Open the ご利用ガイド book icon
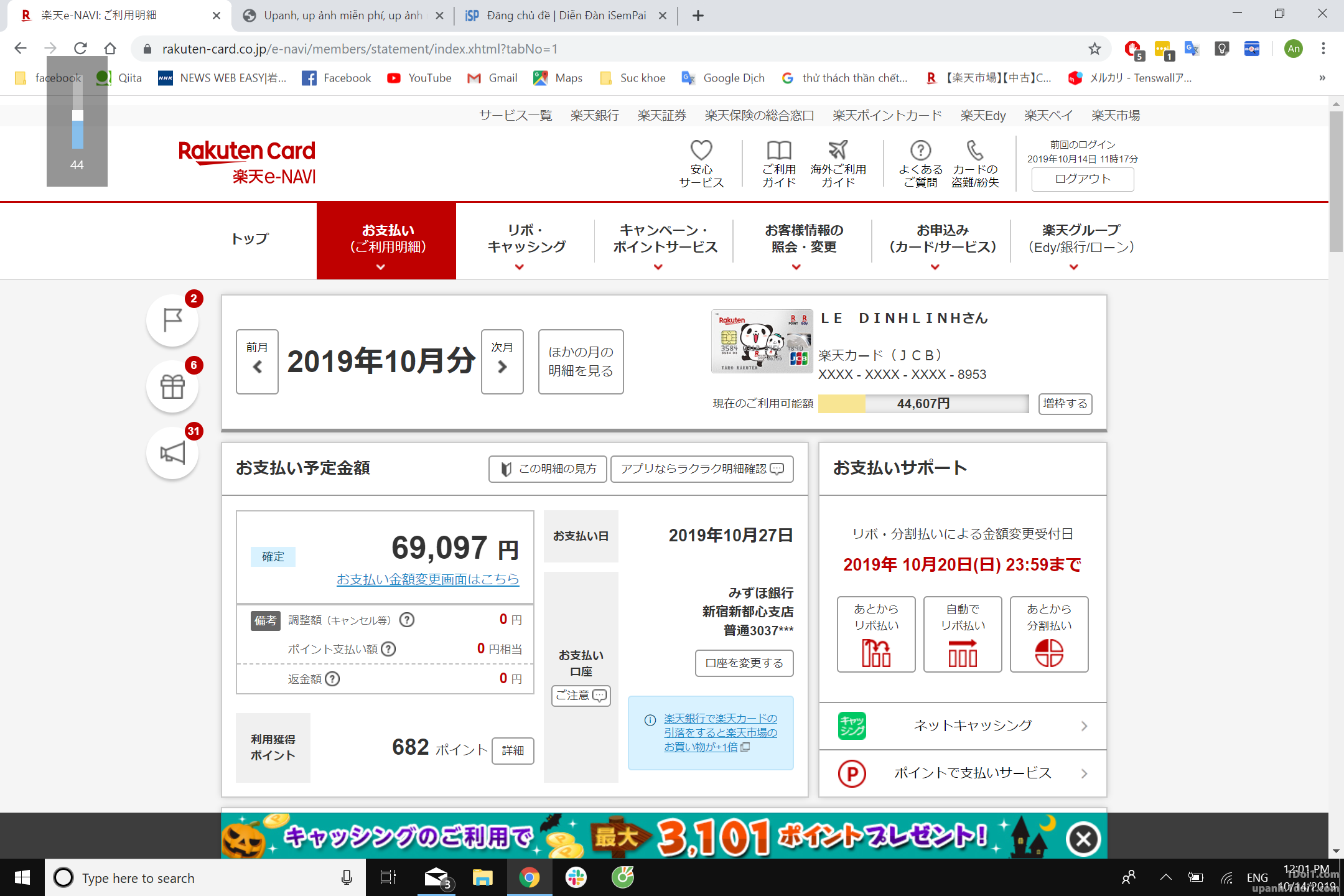 (779, 163)
